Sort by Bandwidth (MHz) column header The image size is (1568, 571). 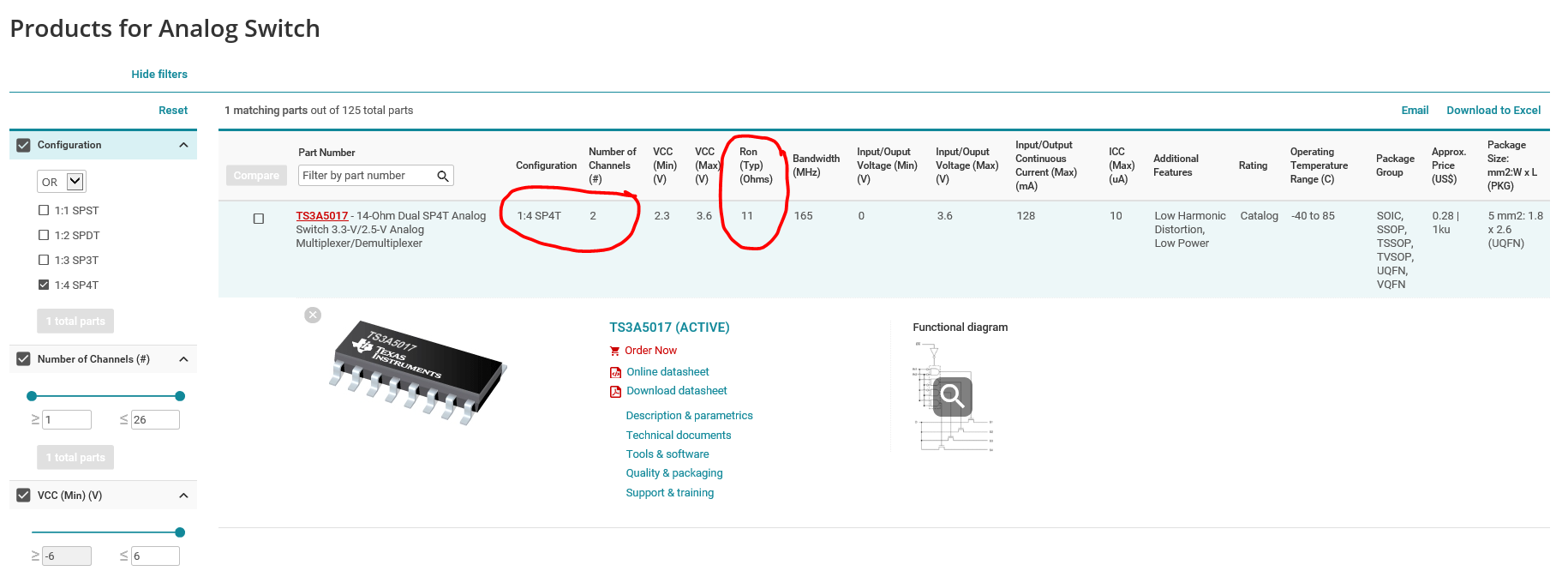[x=816, y=165]
